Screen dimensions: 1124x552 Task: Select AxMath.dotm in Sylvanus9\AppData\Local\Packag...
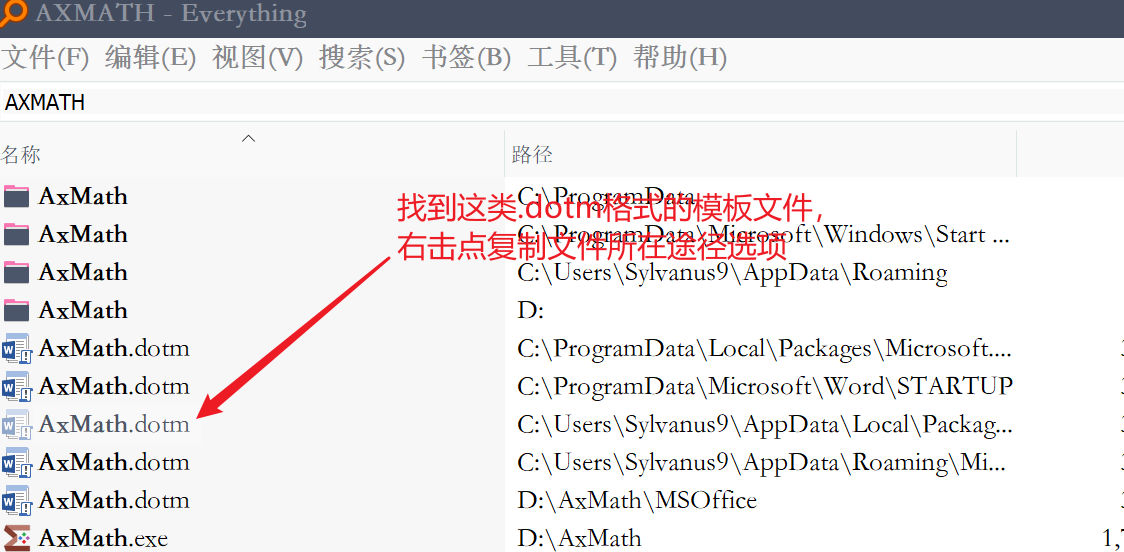pos(114,424)
